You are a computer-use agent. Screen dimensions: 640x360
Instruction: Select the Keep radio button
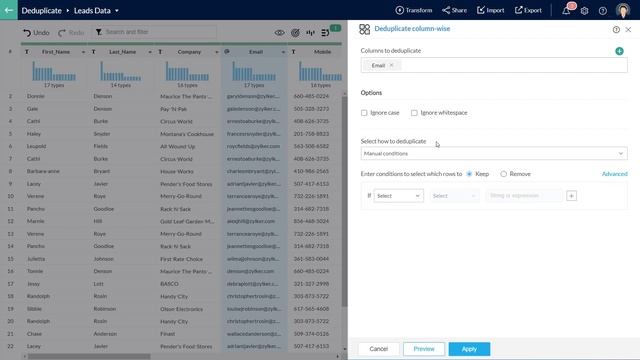(469, 174)
